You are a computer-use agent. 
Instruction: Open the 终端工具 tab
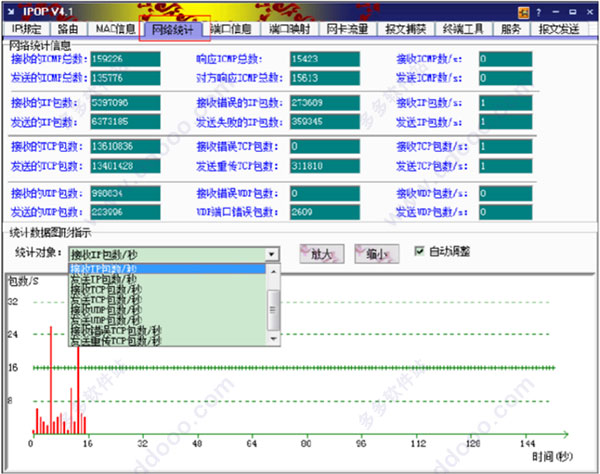(x=463, y=29)
